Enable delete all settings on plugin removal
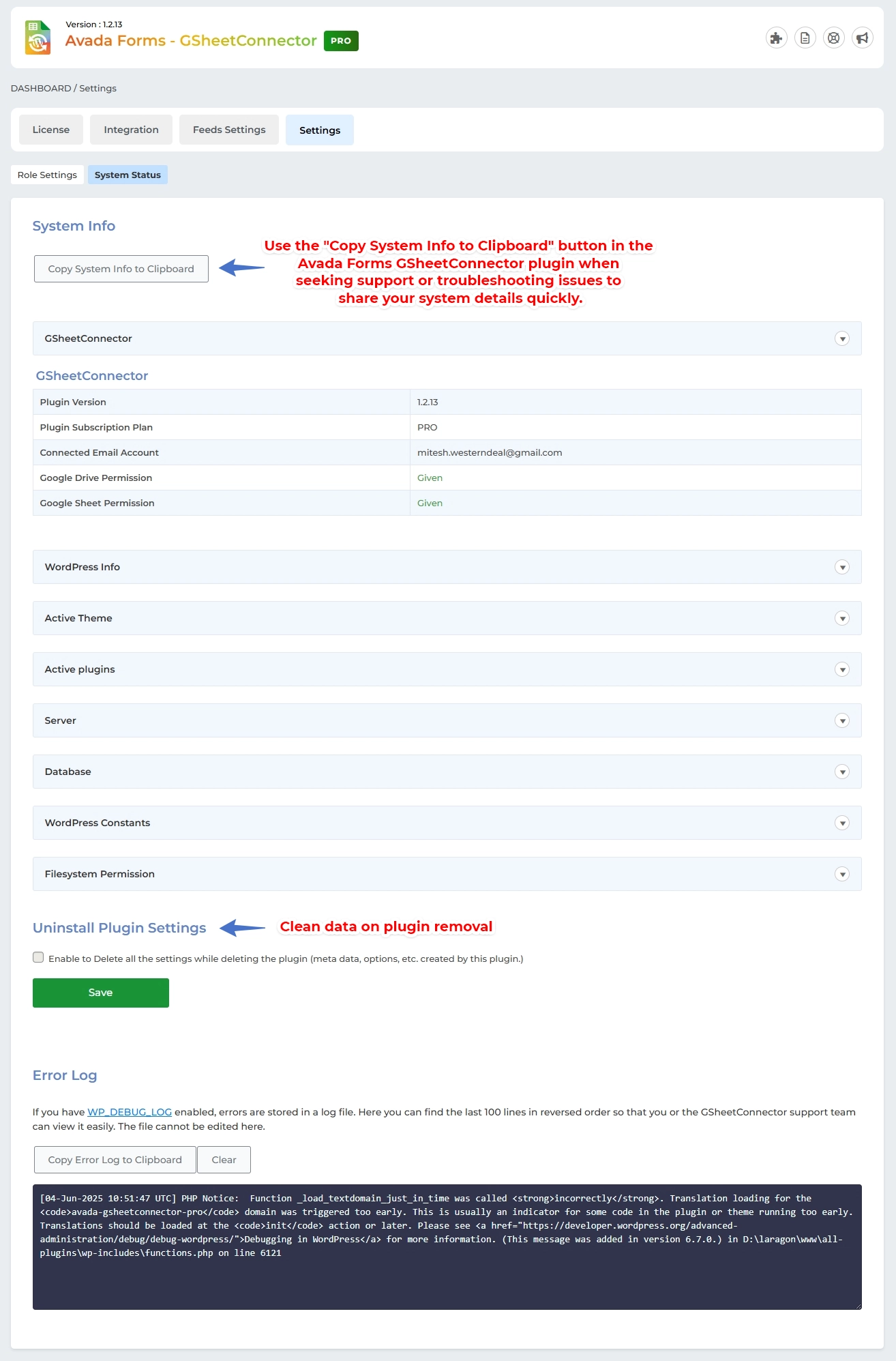The width and height of the screenshot is (896, 1361). [39, 957]
